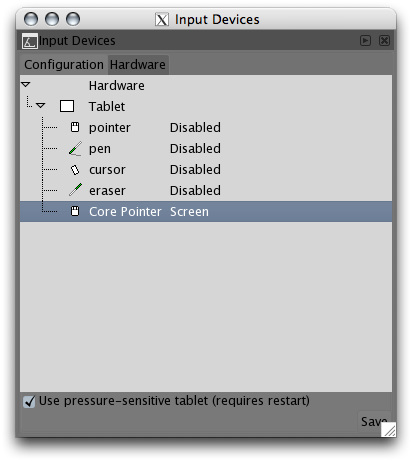The image size is (412, 461).
Task: Click the Disabled mode of pen
Action: click(x=195, y=149)
